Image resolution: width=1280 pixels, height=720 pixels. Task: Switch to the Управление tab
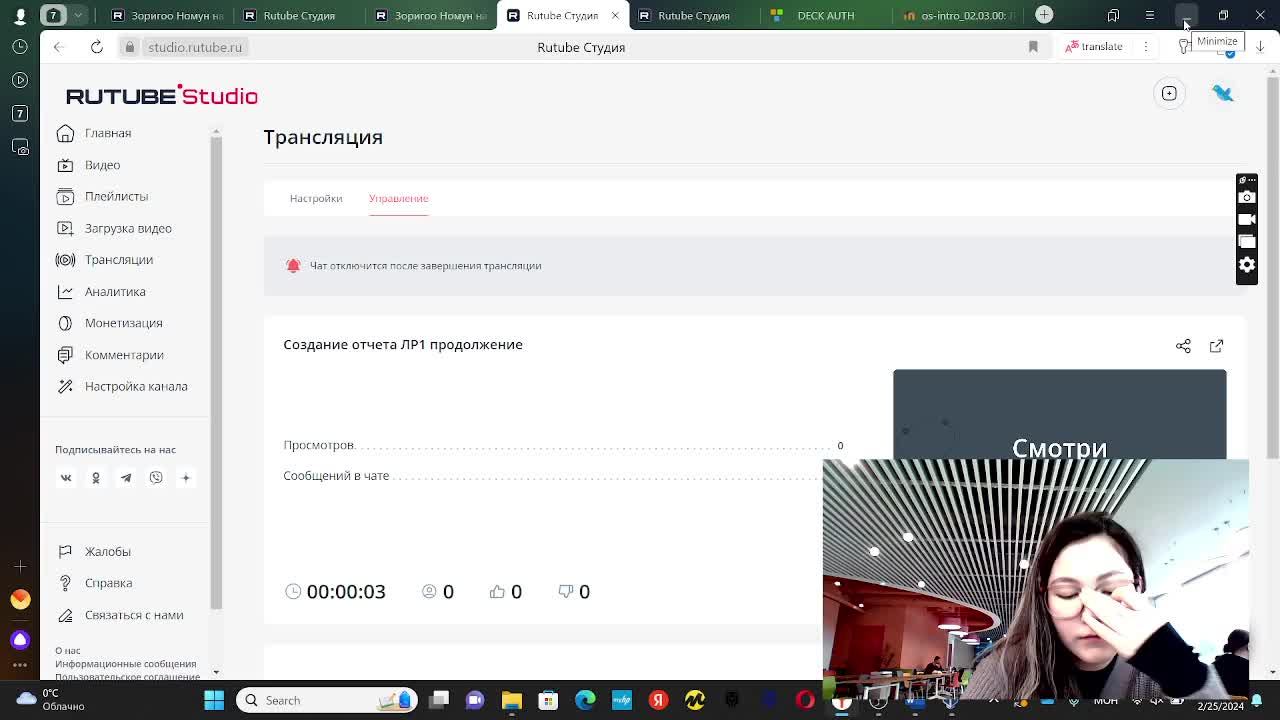pyautogui.click(x=398, y=198)
